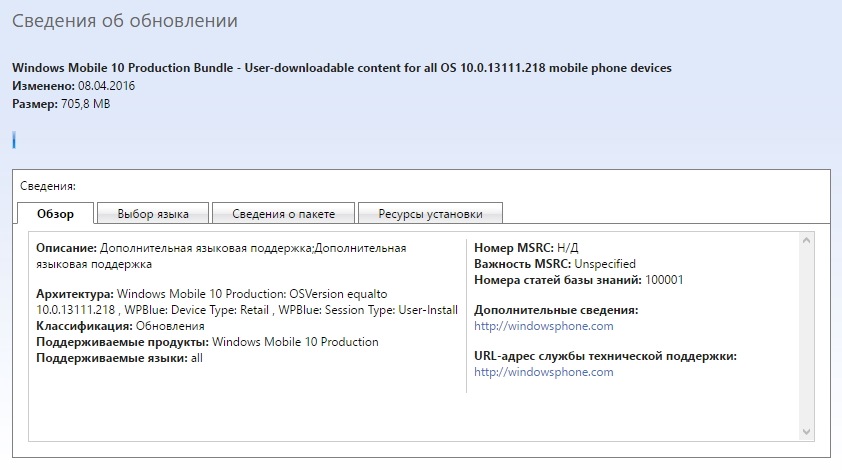This screenshot has height=470, width=842.
Task: Click the Windows Mobile 10 Production Bundle title
Action: point(342,68)
